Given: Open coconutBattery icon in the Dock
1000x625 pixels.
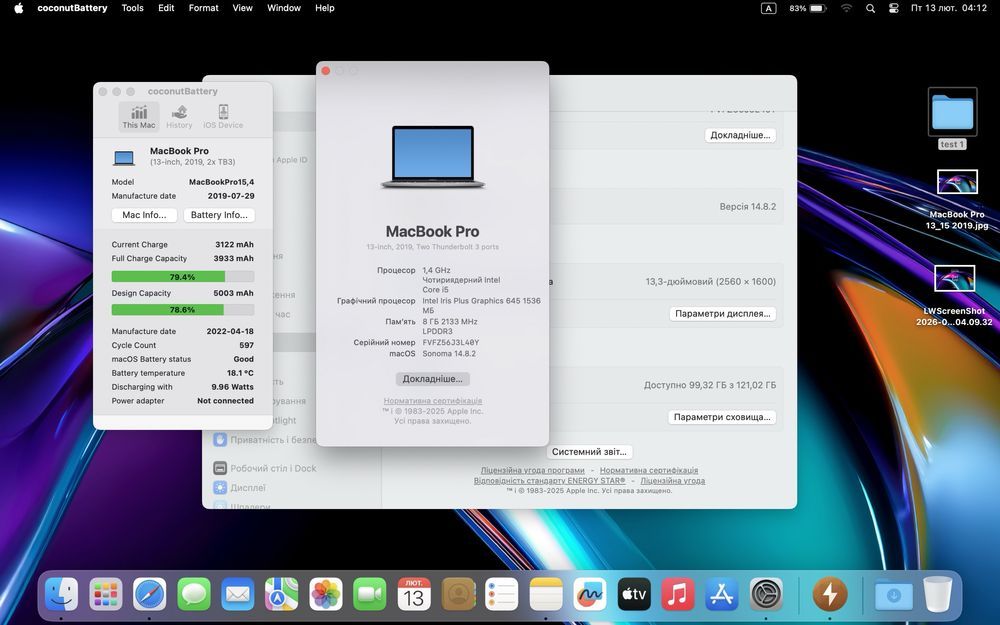Looking at the screenshot, I should pyautogui.click(x=830, y=594).
